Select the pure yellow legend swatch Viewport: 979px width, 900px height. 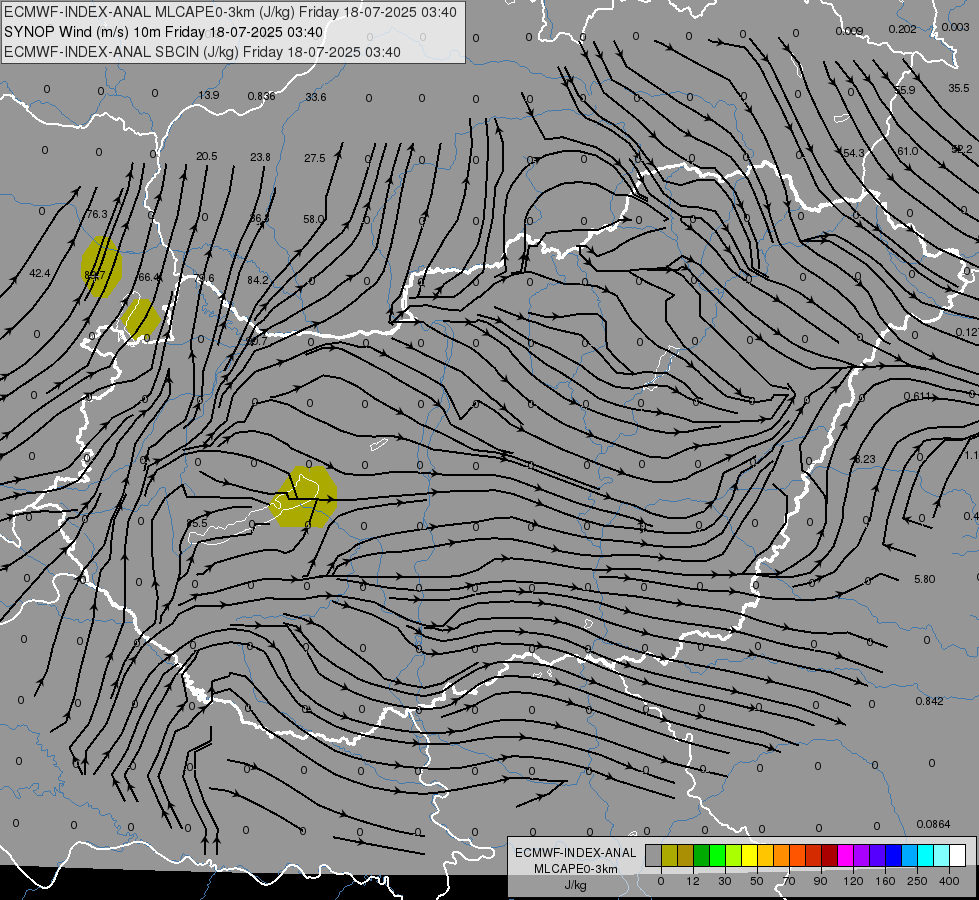(749, 856)
